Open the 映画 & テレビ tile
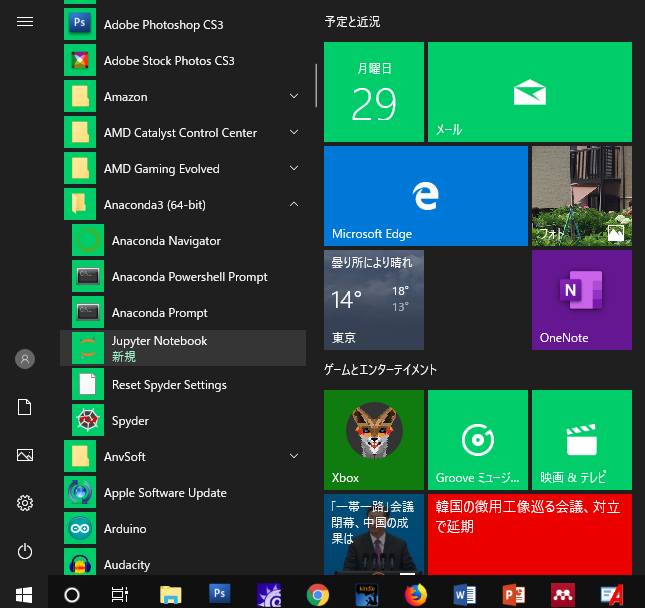645x608 pixels. 582,440
